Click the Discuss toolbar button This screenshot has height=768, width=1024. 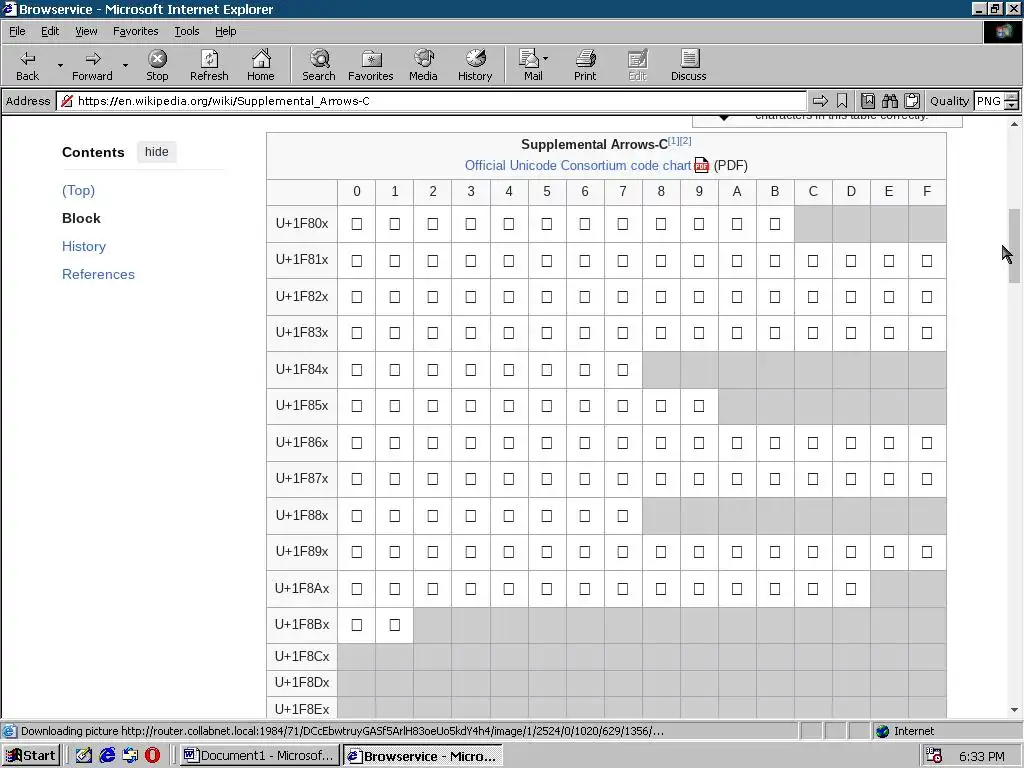688,65
